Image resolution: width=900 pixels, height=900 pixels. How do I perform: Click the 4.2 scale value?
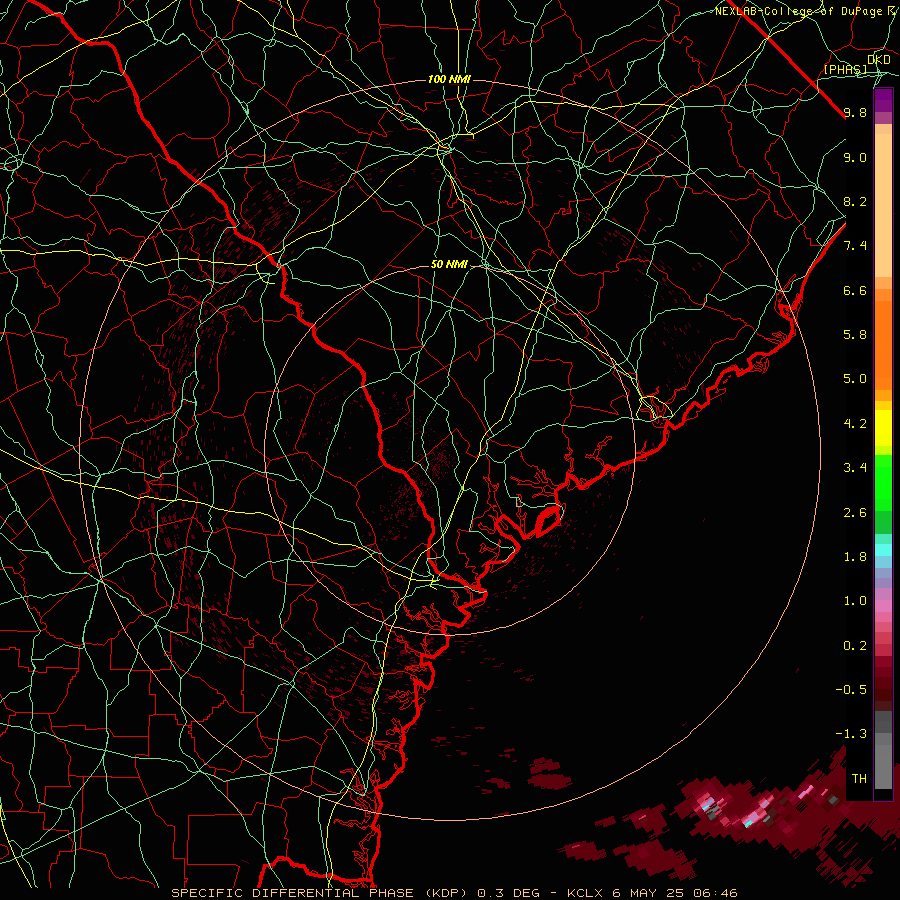click(855, 424)
